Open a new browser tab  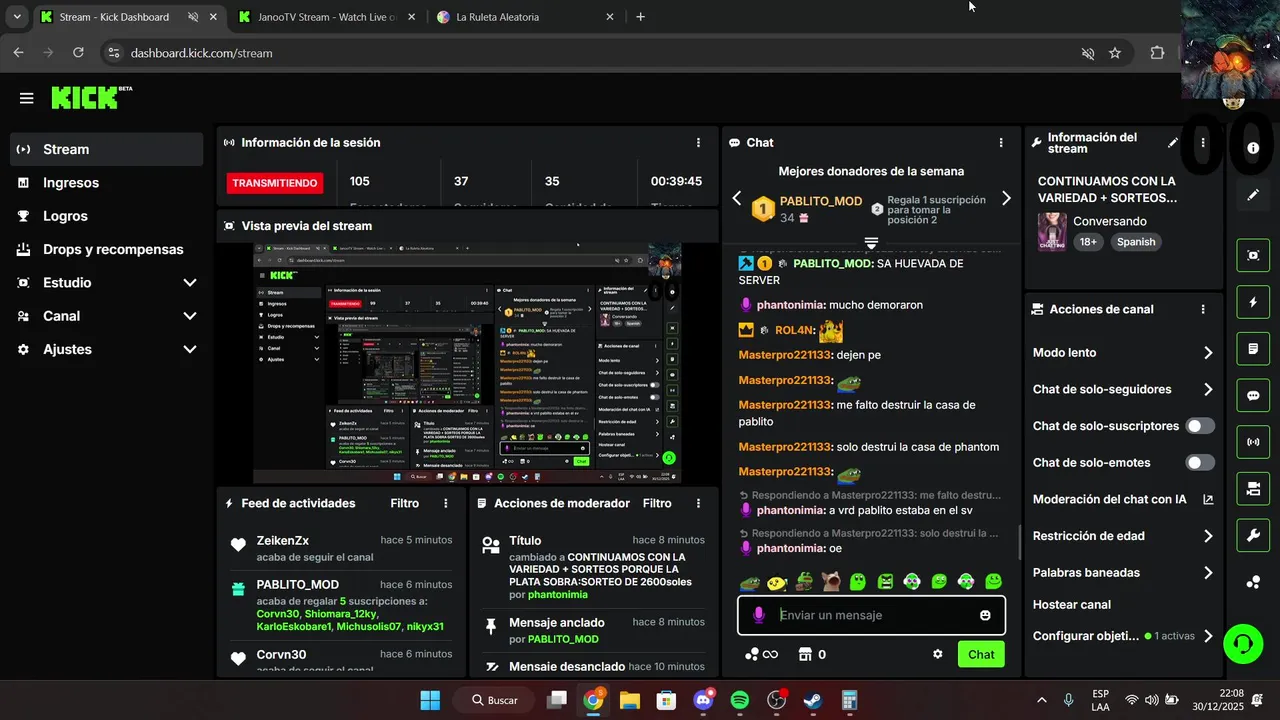pyautogui.click(x=641, y=17)
